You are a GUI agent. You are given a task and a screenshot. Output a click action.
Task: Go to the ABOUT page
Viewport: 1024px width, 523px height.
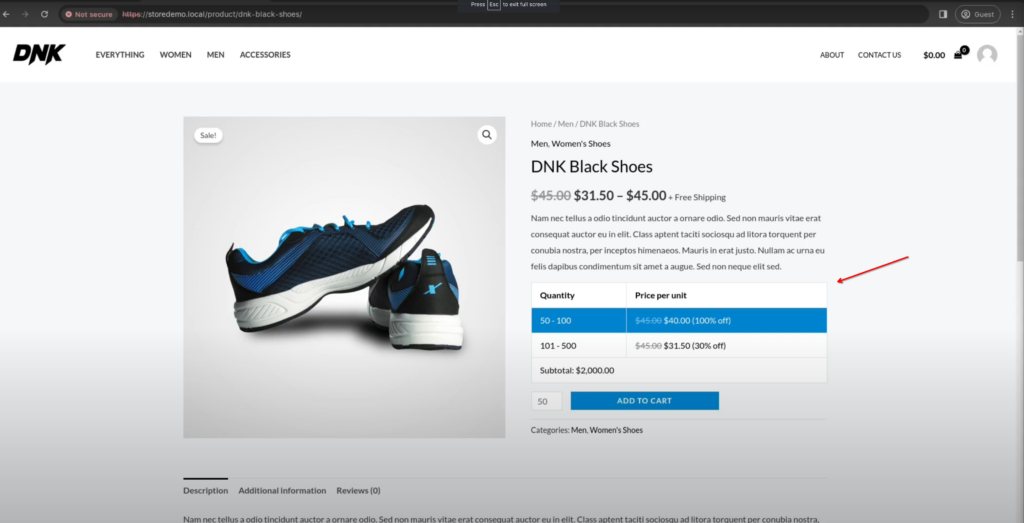click(832, 55)
